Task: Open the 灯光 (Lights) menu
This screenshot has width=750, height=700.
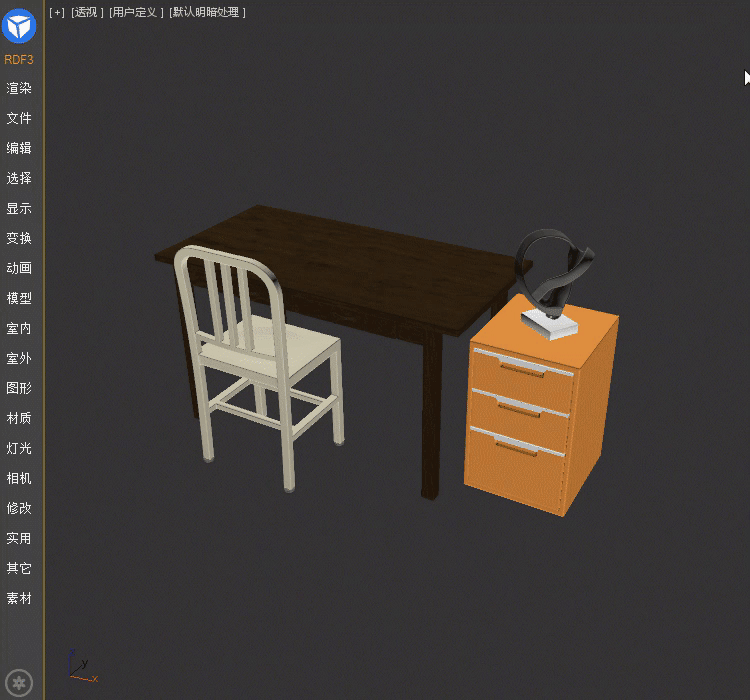Action: click(x=19, y=448)
